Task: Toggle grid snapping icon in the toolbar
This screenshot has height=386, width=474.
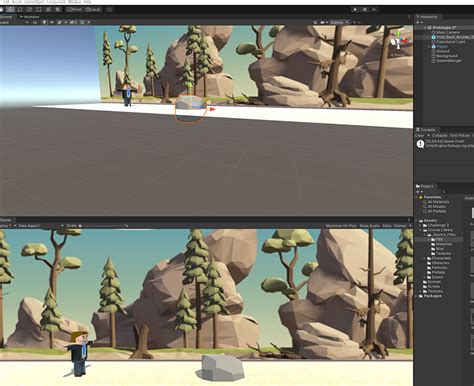Action: [109, 9]
